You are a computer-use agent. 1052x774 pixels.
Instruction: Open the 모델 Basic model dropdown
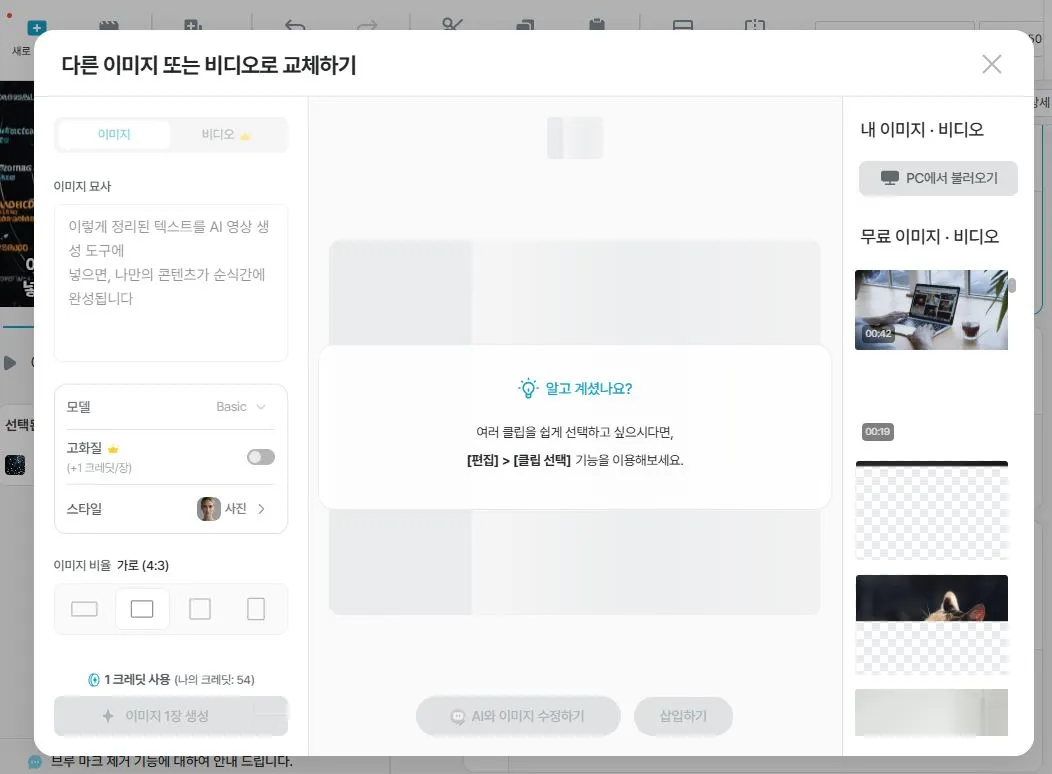tap(240, 407)
